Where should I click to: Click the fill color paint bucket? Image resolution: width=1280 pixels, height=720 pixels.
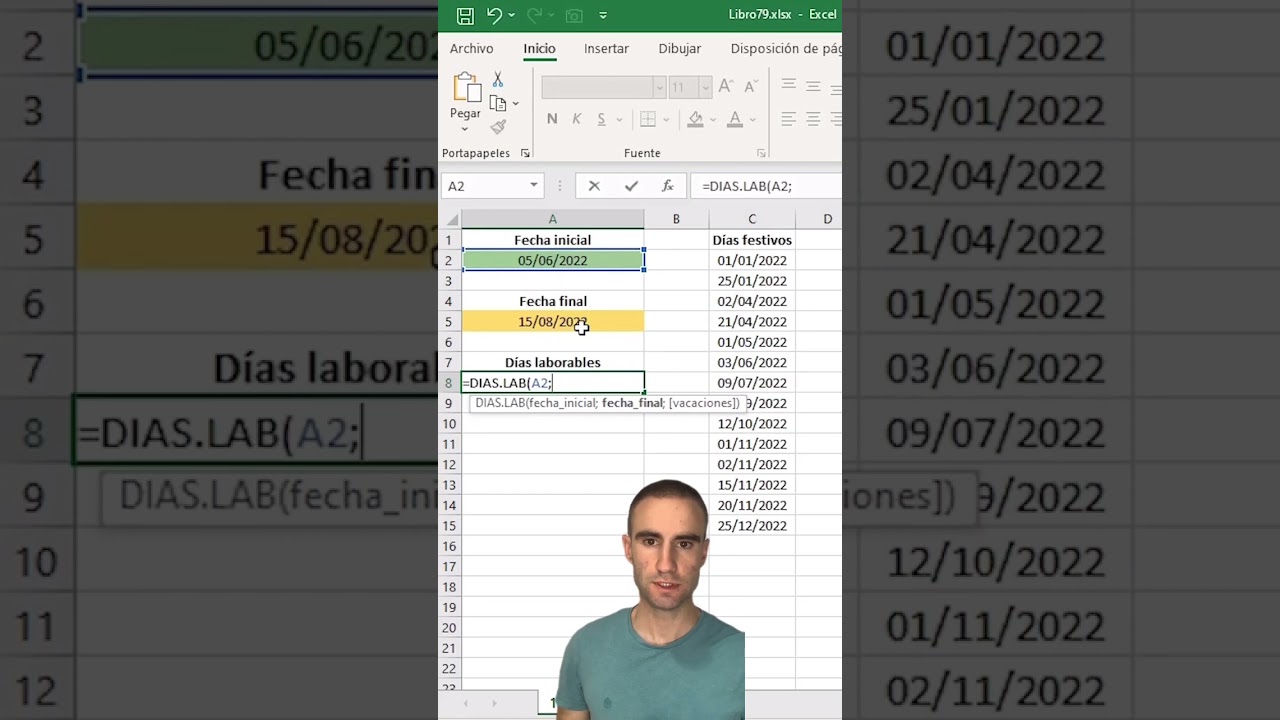coord(695,119)
